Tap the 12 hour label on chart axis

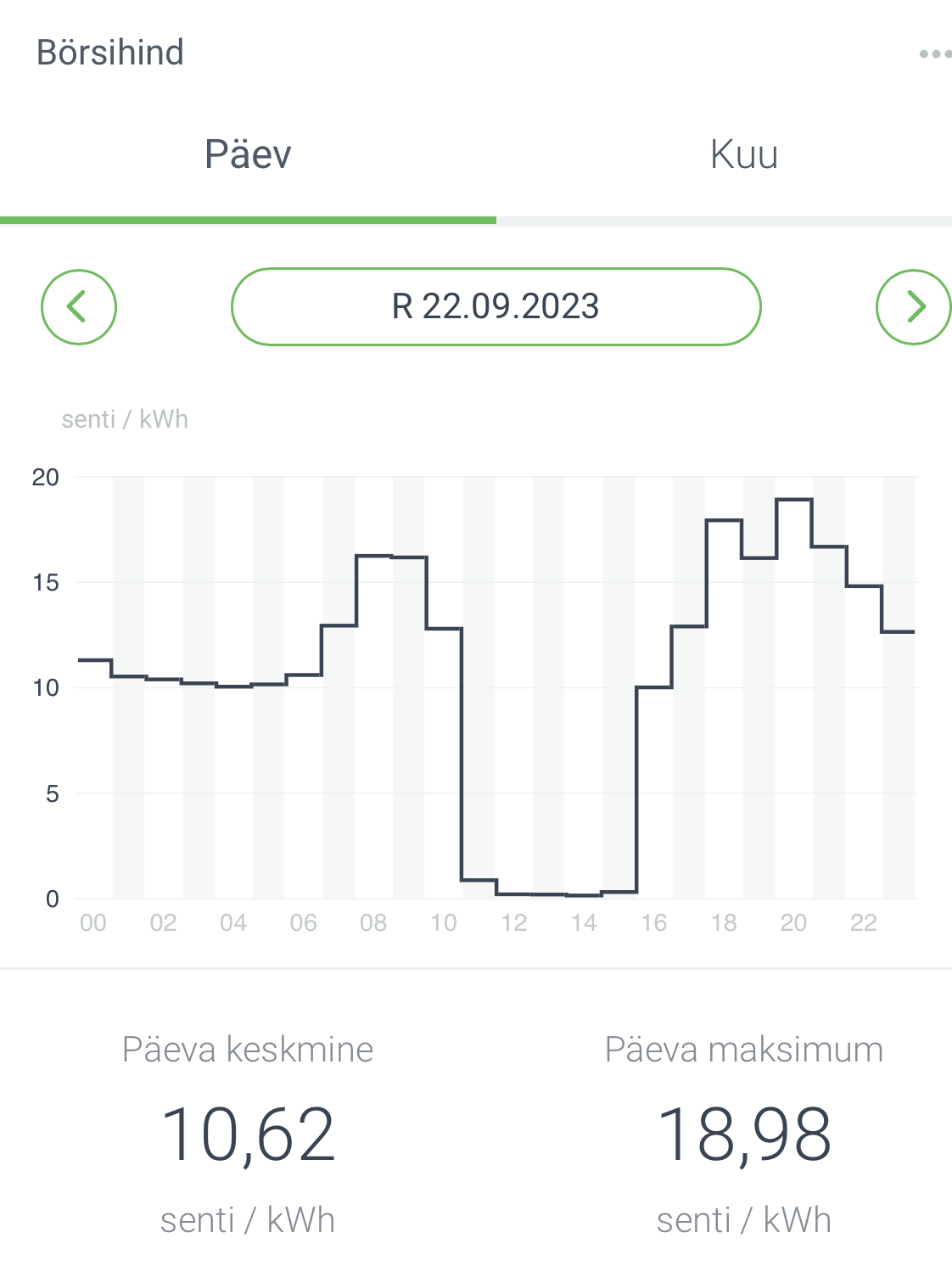click(x=513, y=923)
